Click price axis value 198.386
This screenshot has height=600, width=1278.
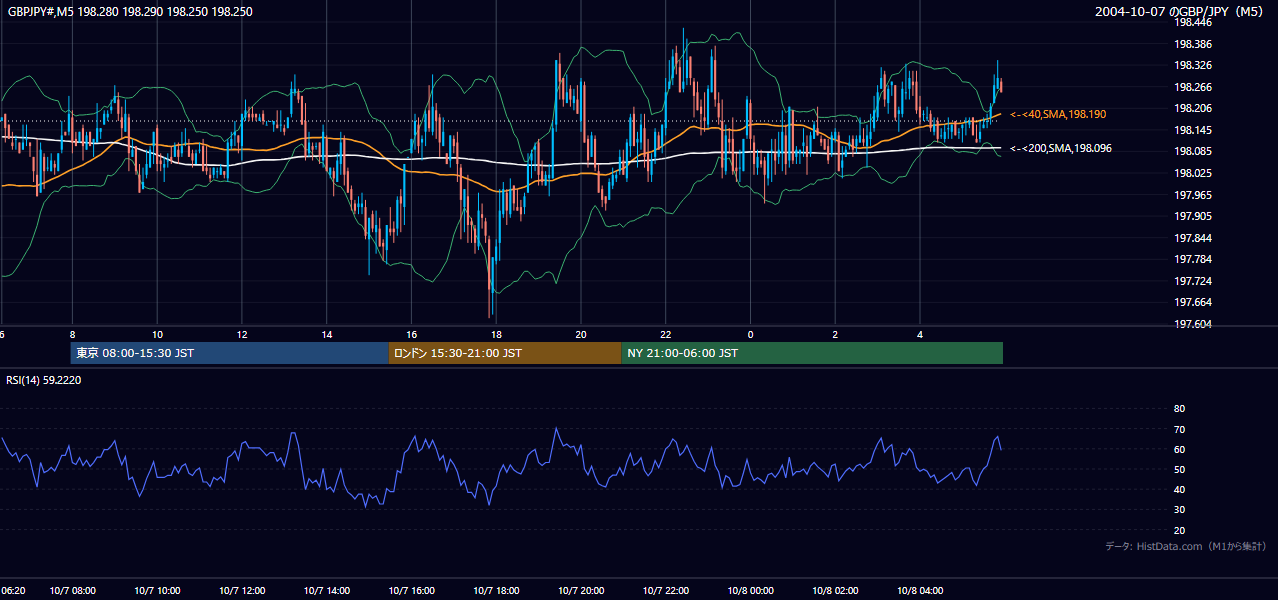[1193, 44]
